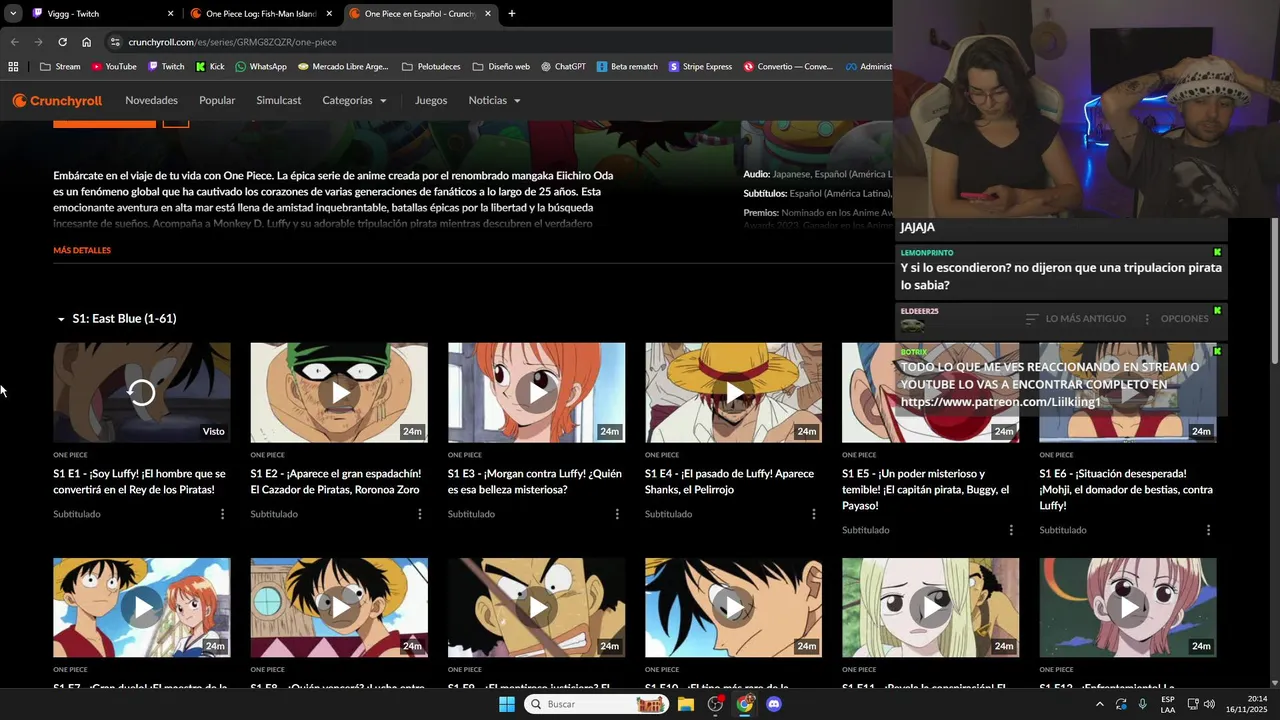Viewport: 1280px width, 720px height.
Task: Open the YouTube bookmark
Action: [x=114, y=67]
